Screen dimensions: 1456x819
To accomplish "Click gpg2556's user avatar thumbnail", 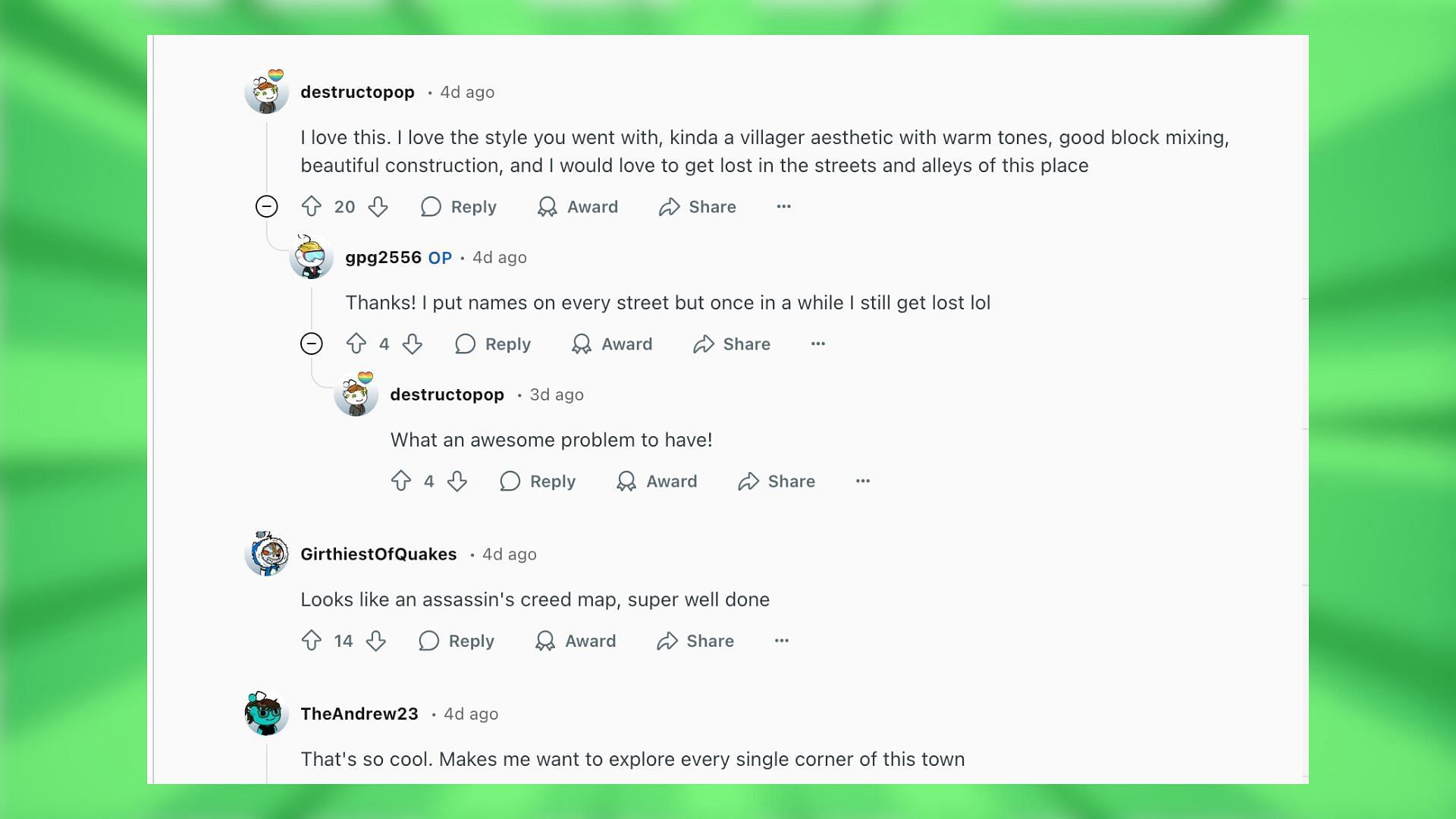I will 311,258.
